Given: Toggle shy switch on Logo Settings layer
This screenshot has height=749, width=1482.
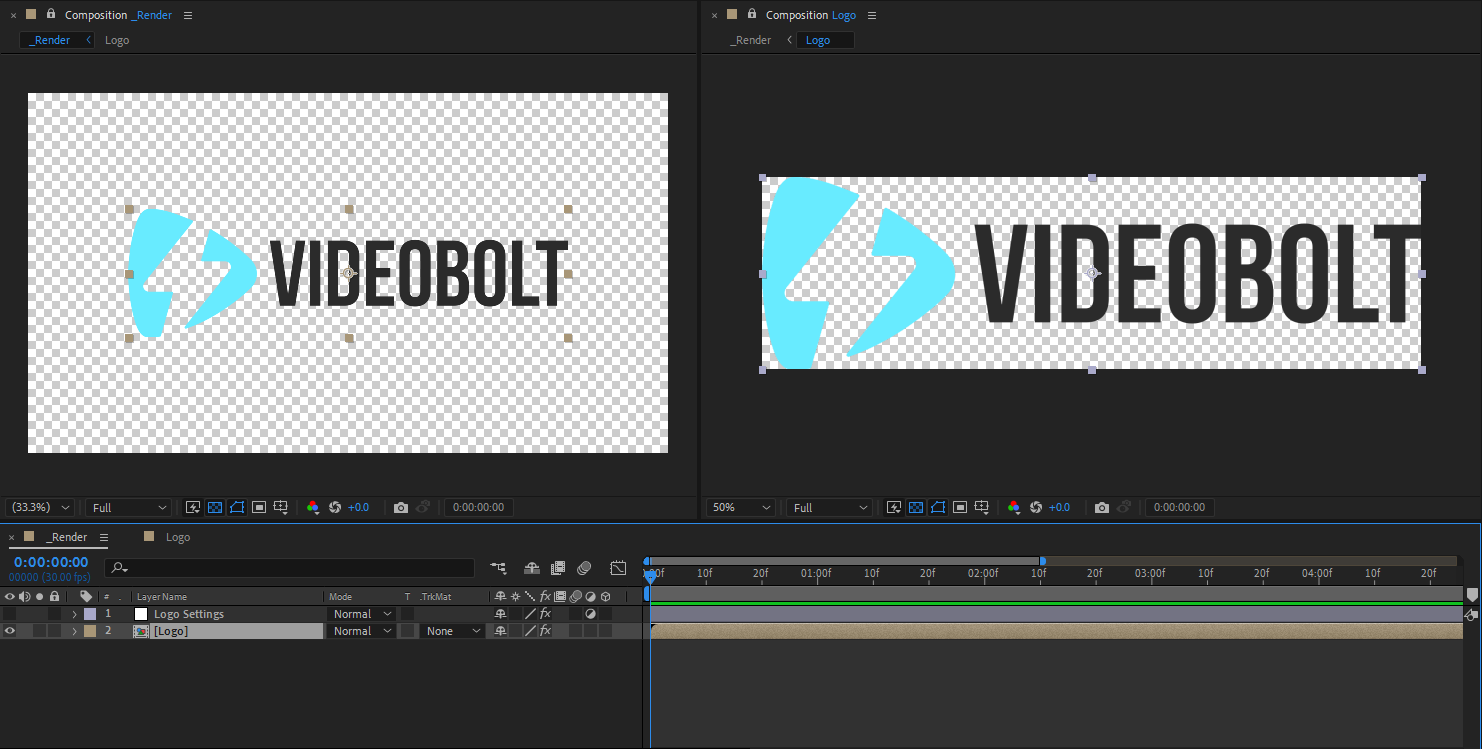Looking at the screenshot, I should (x=500, y=614).
